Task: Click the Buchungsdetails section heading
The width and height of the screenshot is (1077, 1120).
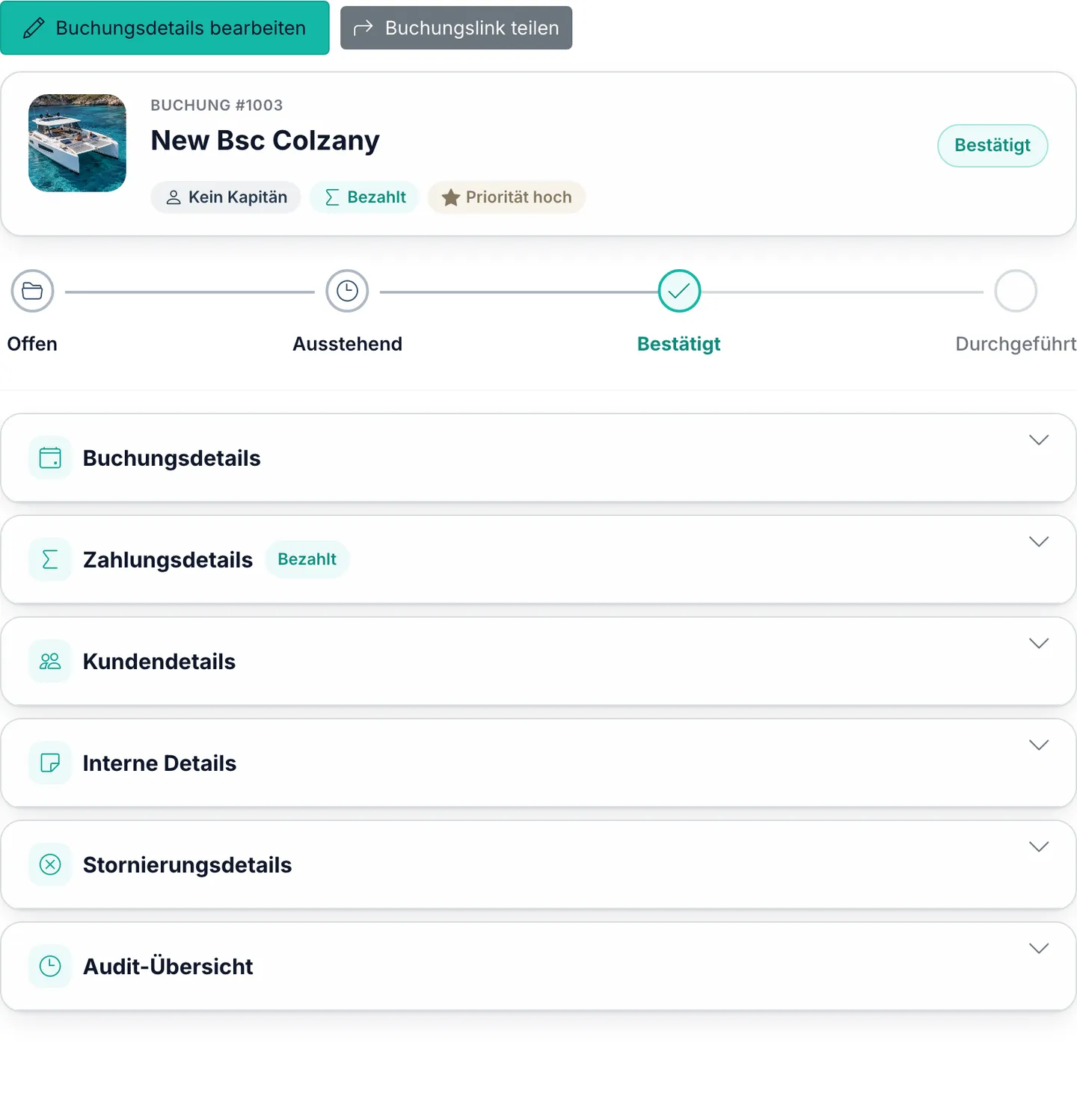Action: click(x=172, y=458)
